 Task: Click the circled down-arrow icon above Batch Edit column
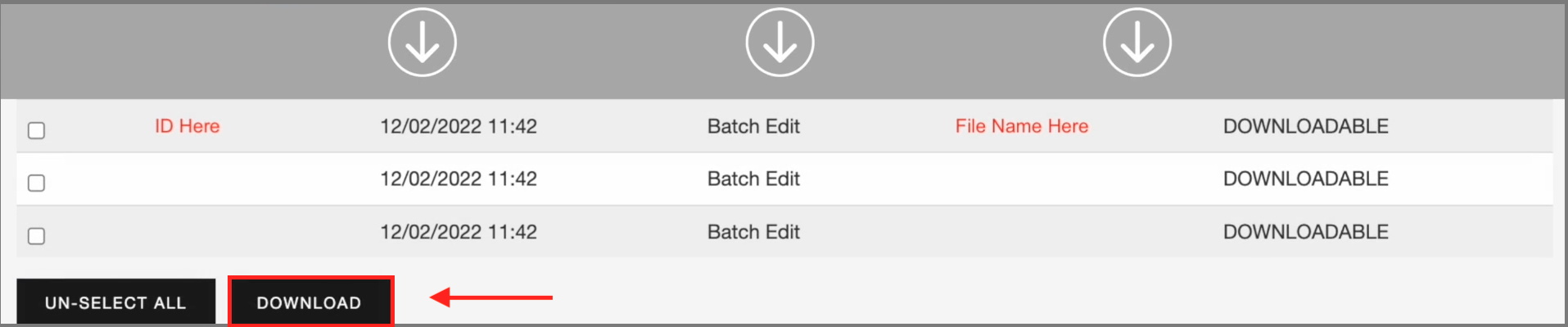coord(779,43)
